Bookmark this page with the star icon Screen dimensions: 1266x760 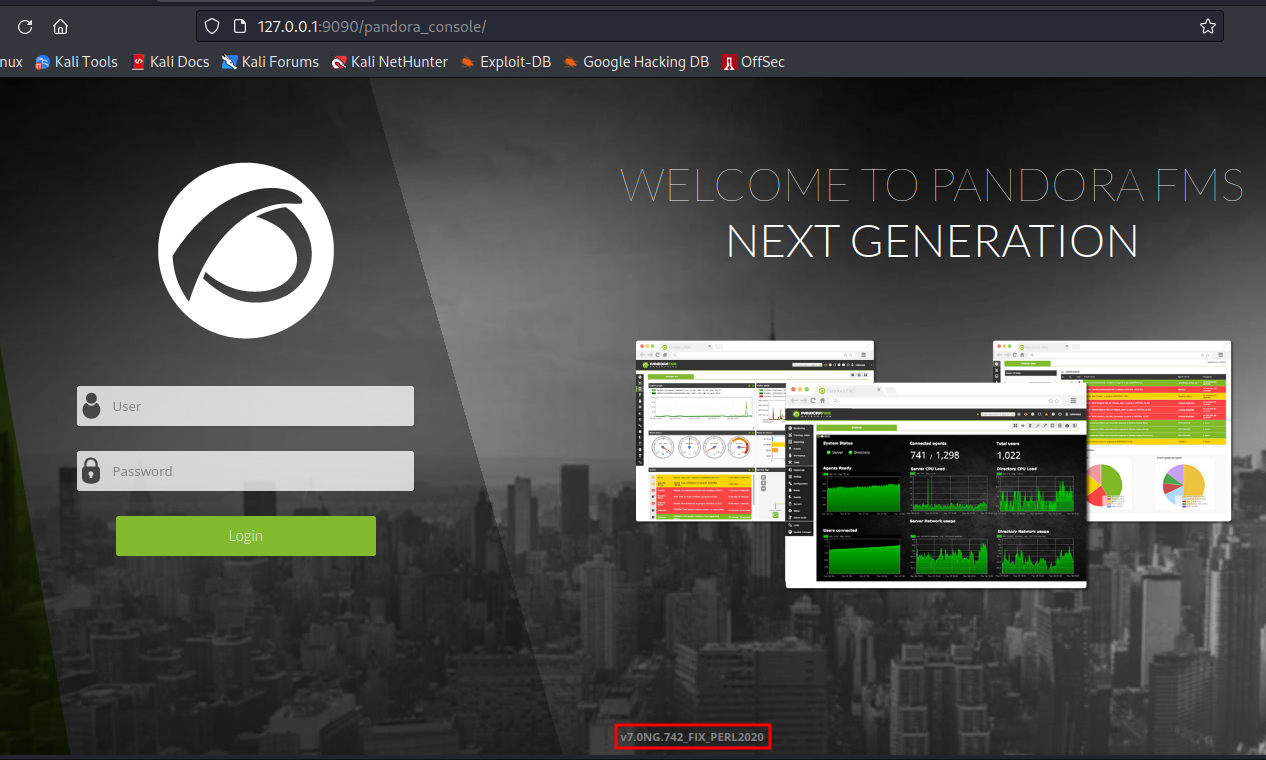point(1207,26)
